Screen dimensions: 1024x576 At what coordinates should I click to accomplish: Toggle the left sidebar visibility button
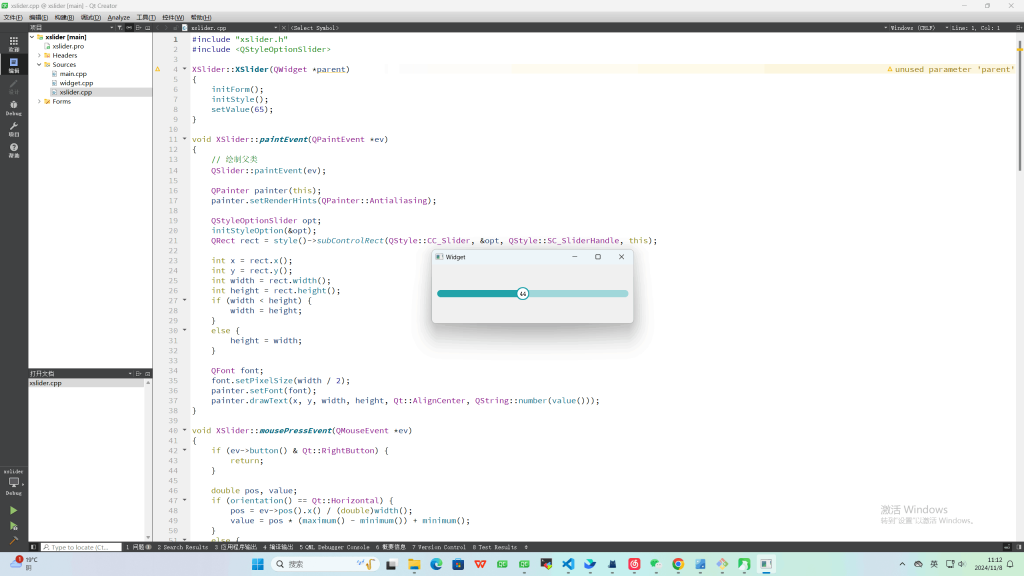click(x=34, y=547)
